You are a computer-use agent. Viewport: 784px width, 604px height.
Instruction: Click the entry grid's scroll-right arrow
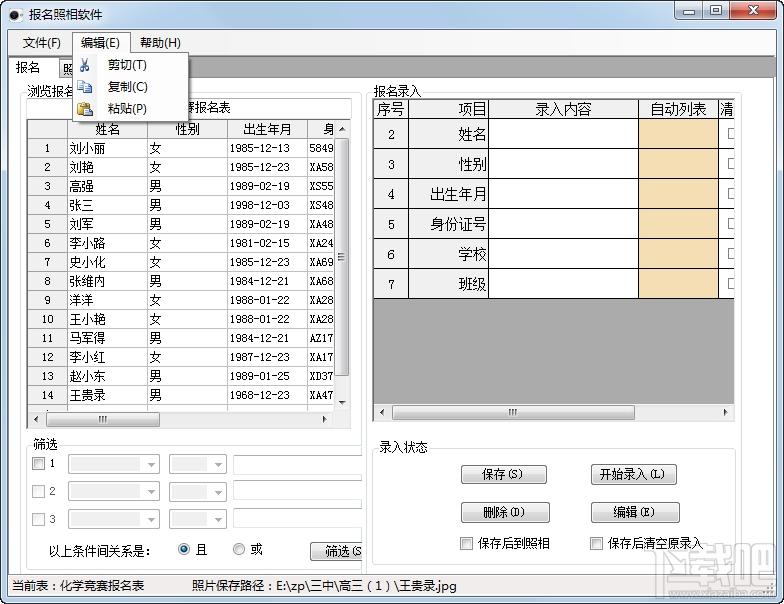pyautogui.click(x=725, y=412)
